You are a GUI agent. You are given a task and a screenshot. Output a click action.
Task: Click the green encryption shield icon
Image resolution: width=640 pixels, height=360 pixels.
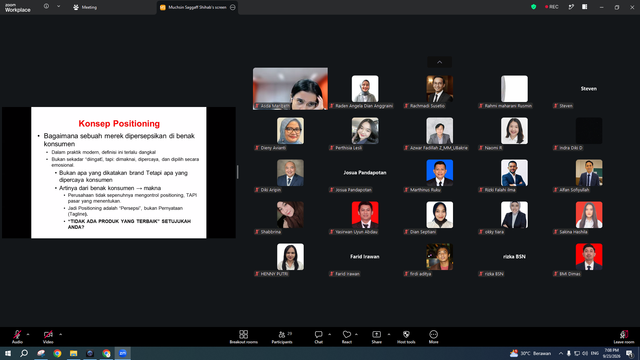tap(533, 7)
